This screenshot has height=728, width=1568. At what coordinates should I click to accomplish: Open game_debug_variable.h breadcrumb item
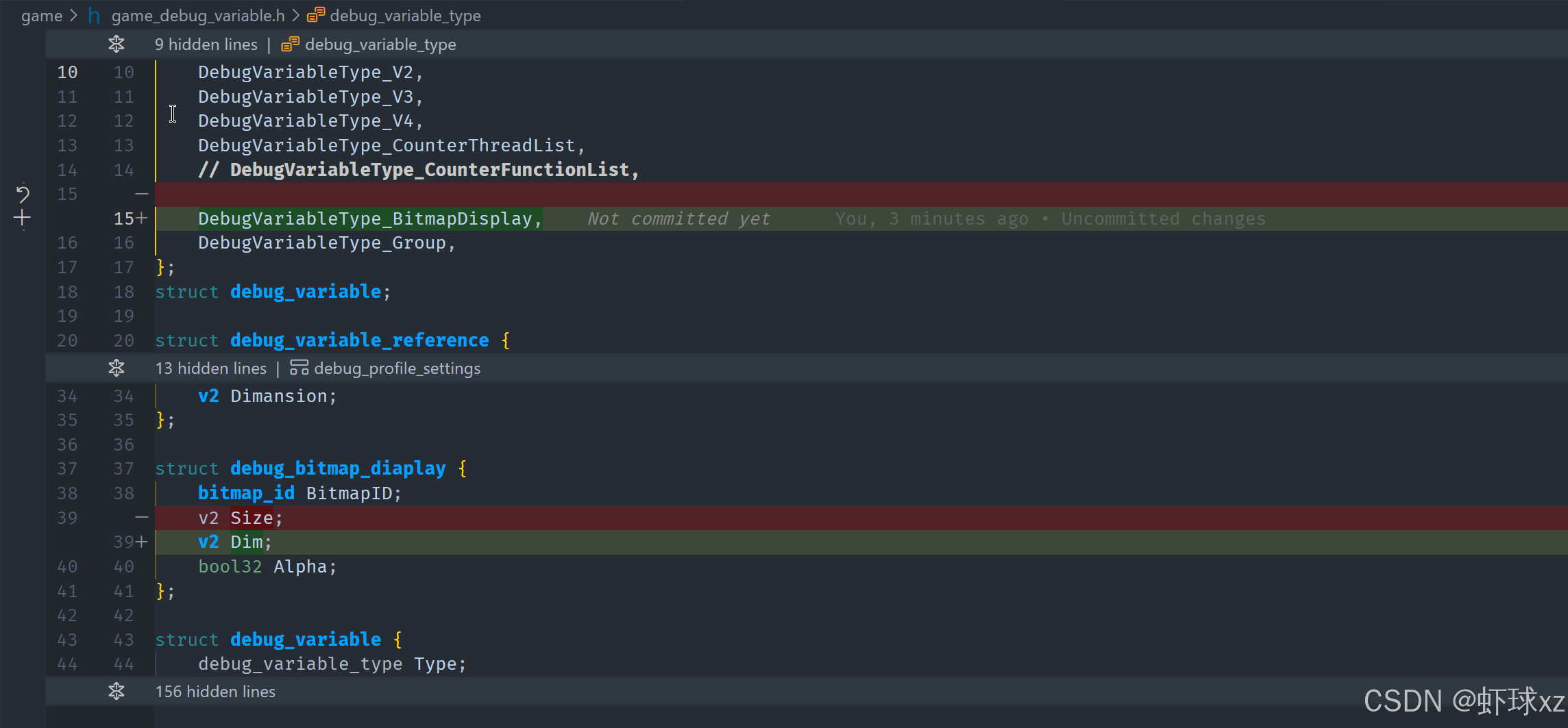click(198, 16)
